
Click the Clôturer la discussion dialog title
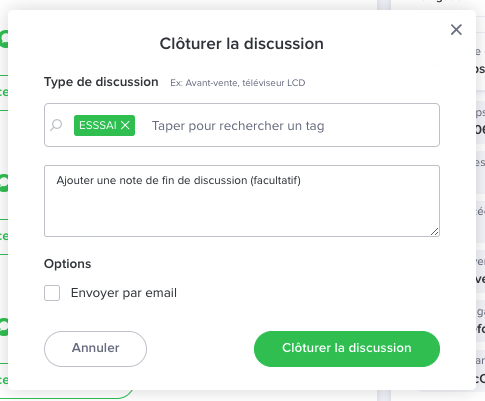point(242,44)
